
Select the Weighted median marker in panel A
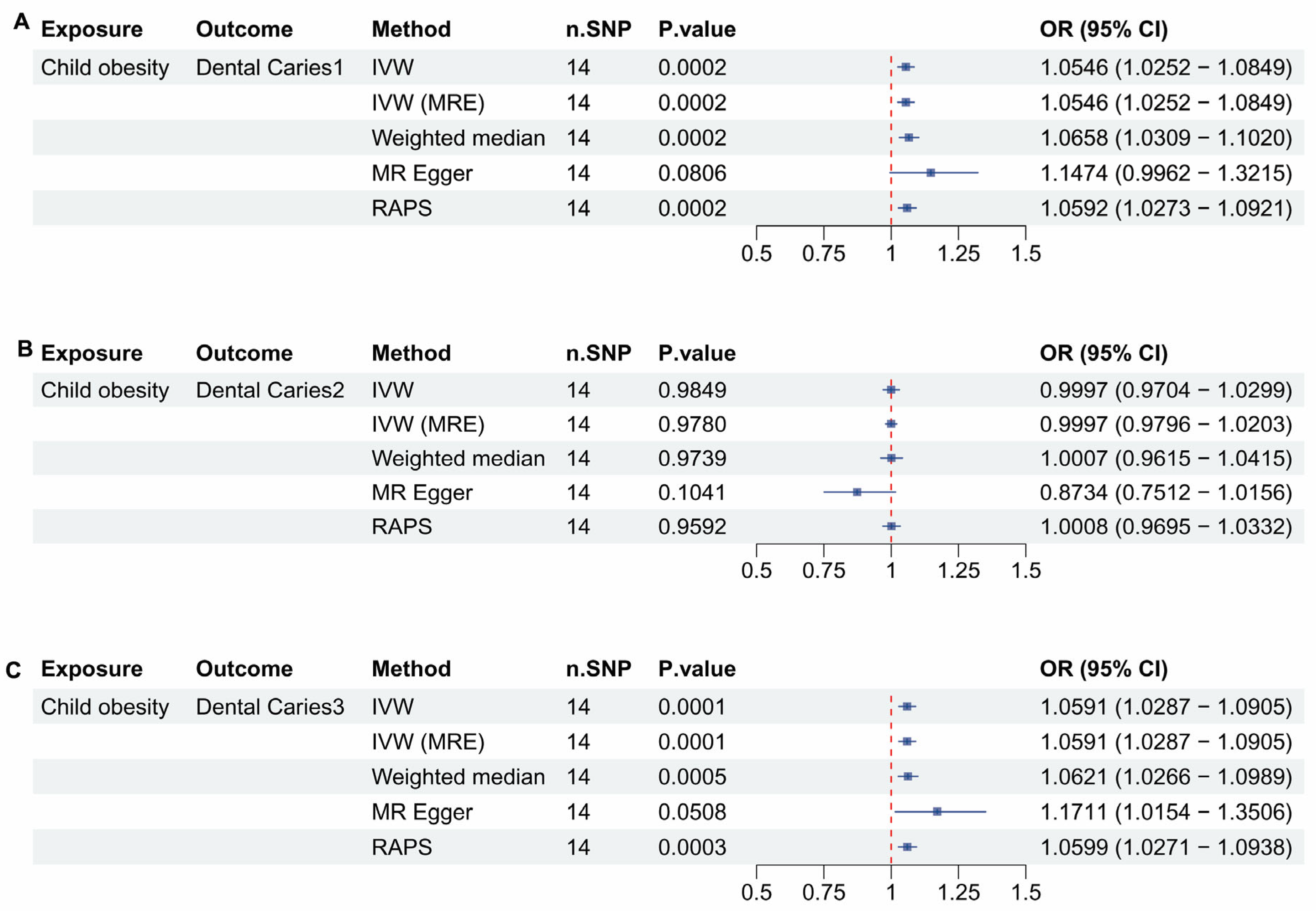[x=909, y=137]
